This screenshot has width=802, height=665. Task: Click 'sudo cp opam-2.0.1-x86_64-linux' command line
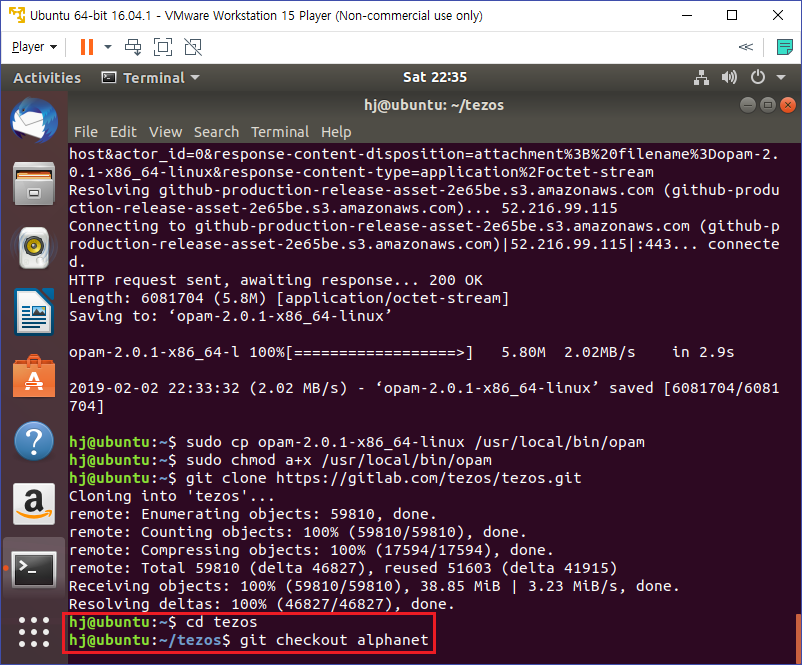pos(357,442)
